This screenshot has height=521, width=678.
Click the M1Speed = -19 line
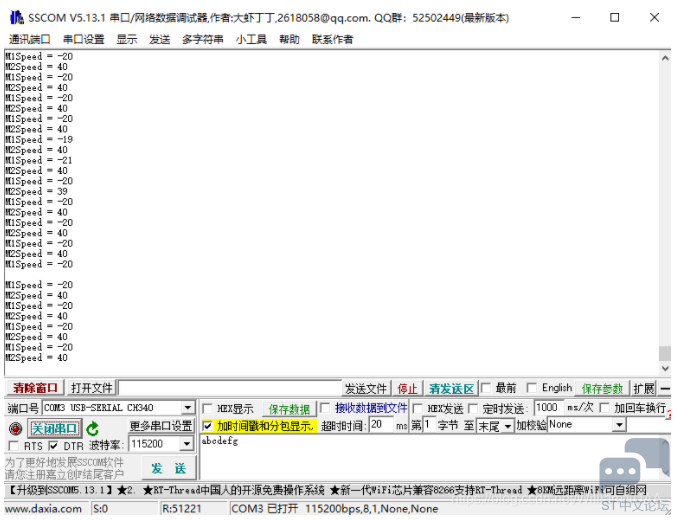(x=39, y=140)
